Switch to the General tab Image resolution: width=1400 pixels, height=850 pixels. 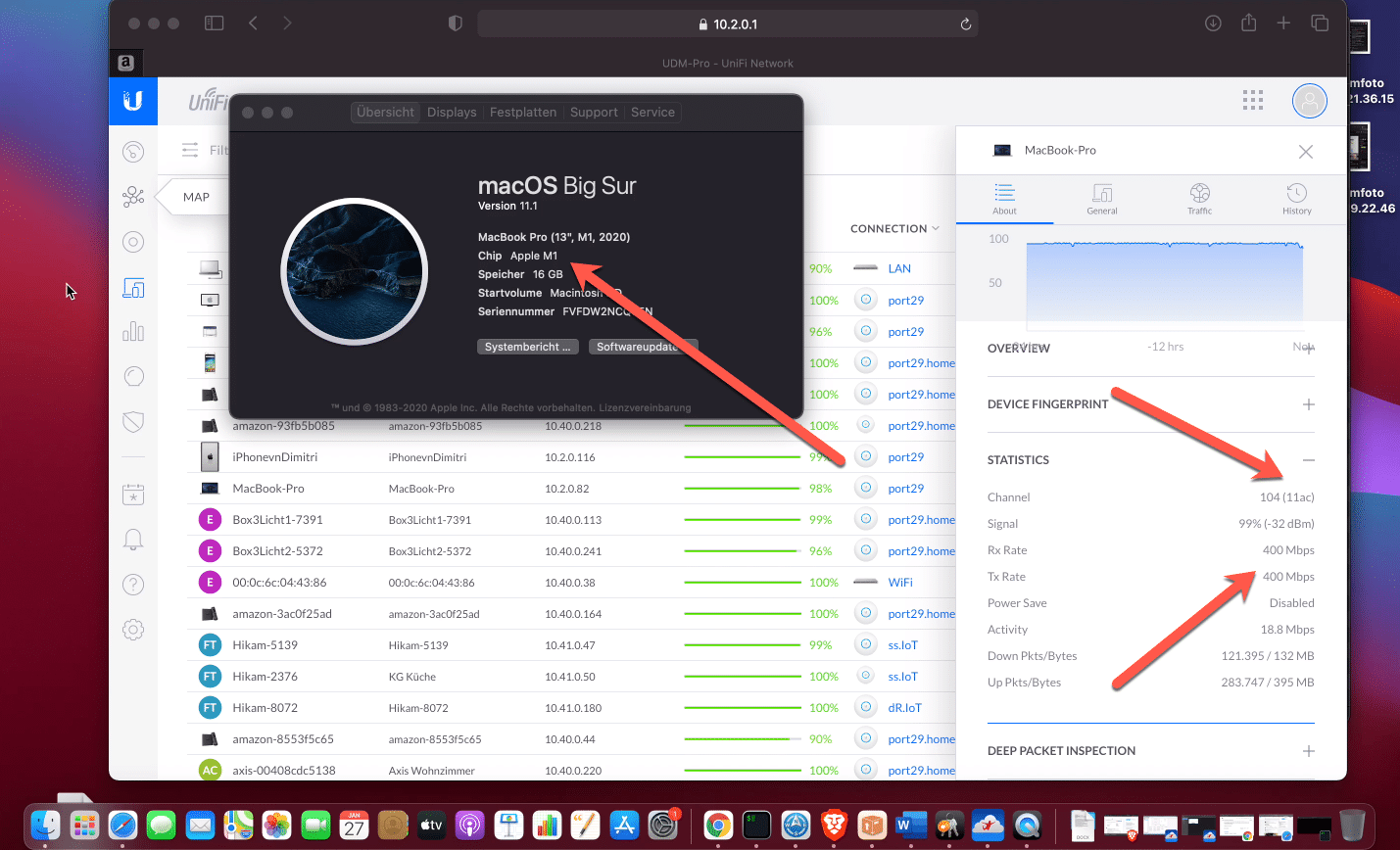1102,199
